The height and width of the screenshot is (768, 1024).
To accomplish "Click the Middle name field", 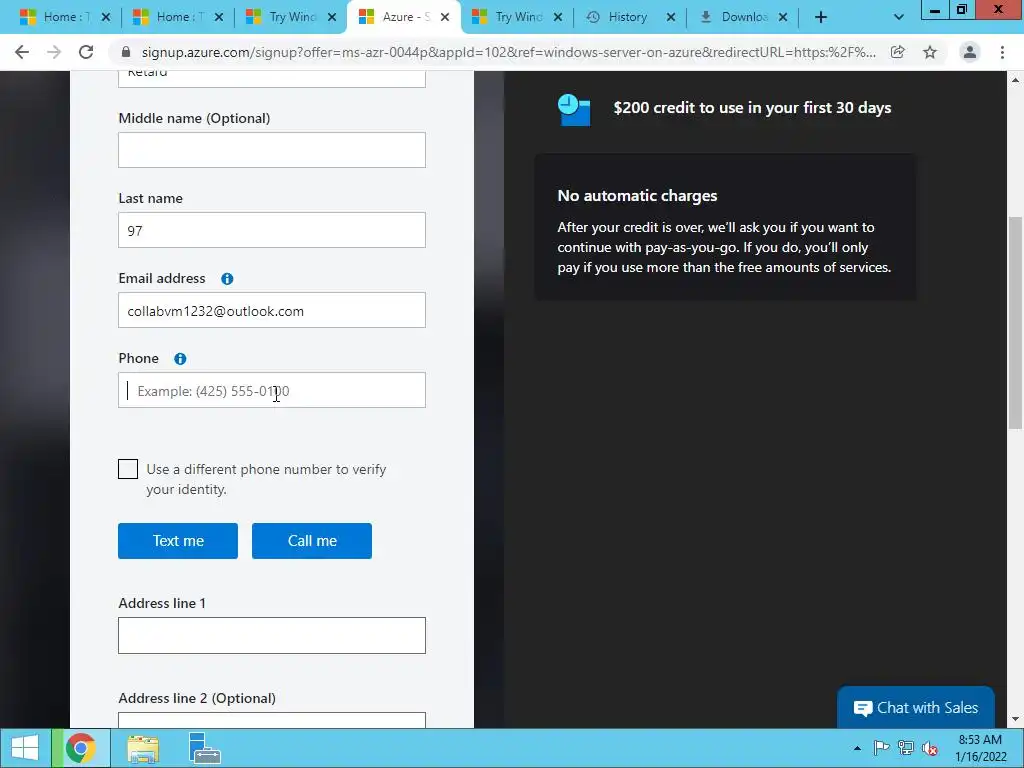I will click(x=272, y=150).
